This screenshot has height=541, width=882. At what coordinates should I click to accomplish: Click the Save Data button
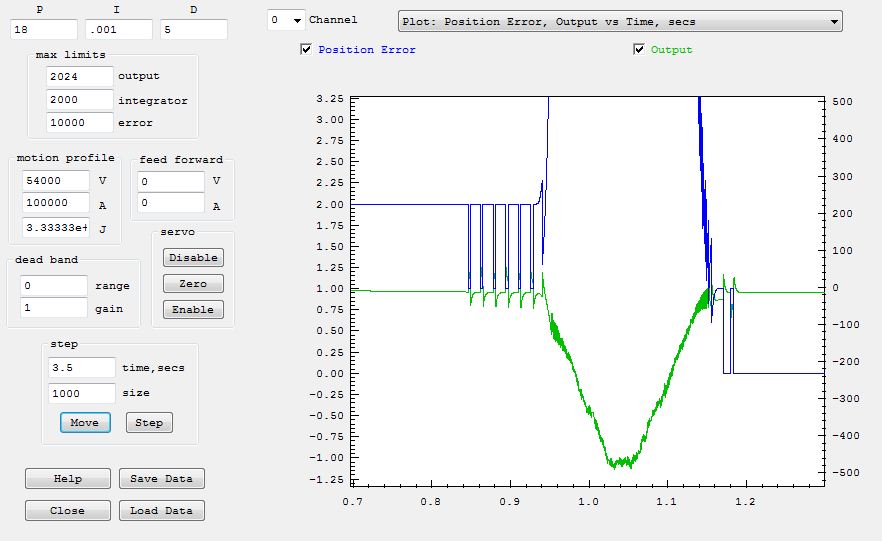161,479
